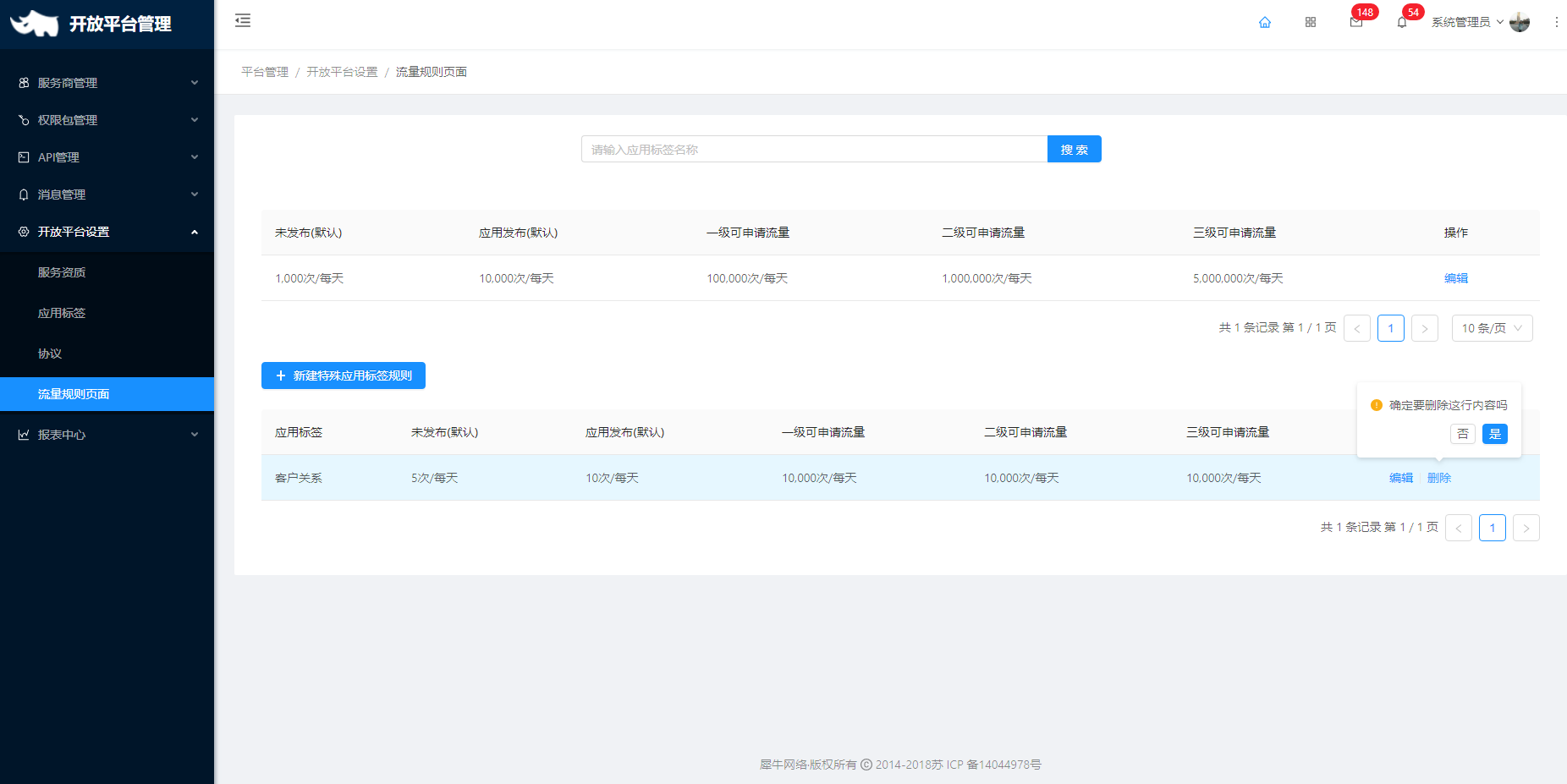
Task: Click previous page arrow in lower pagination
Action: pyautogui.click(x=1459, y=528)
